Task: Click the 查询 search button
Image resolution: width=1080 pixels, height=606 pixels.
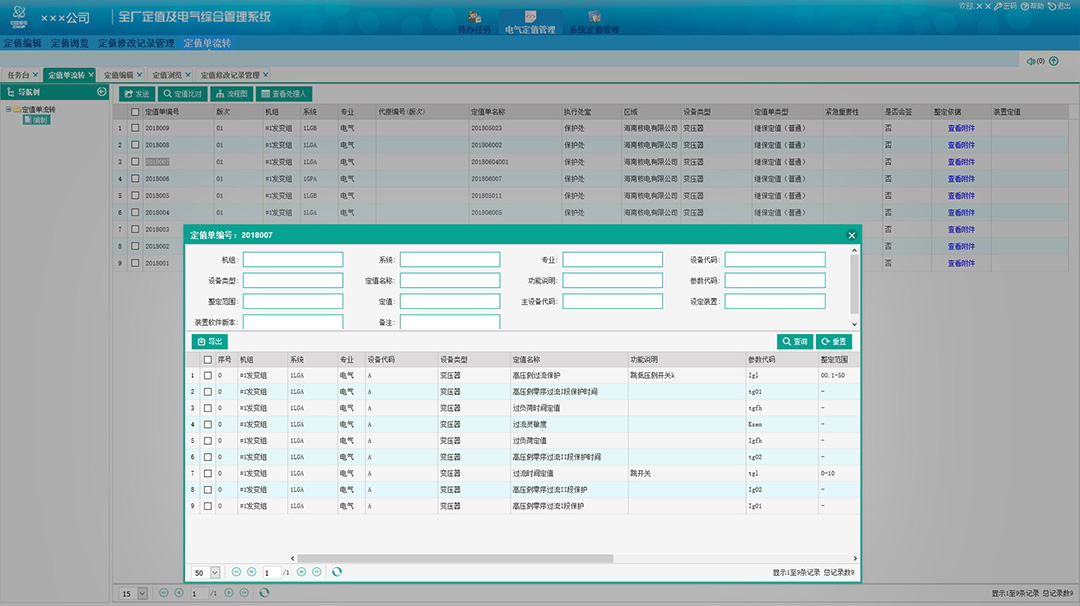Action: (794, 342)
